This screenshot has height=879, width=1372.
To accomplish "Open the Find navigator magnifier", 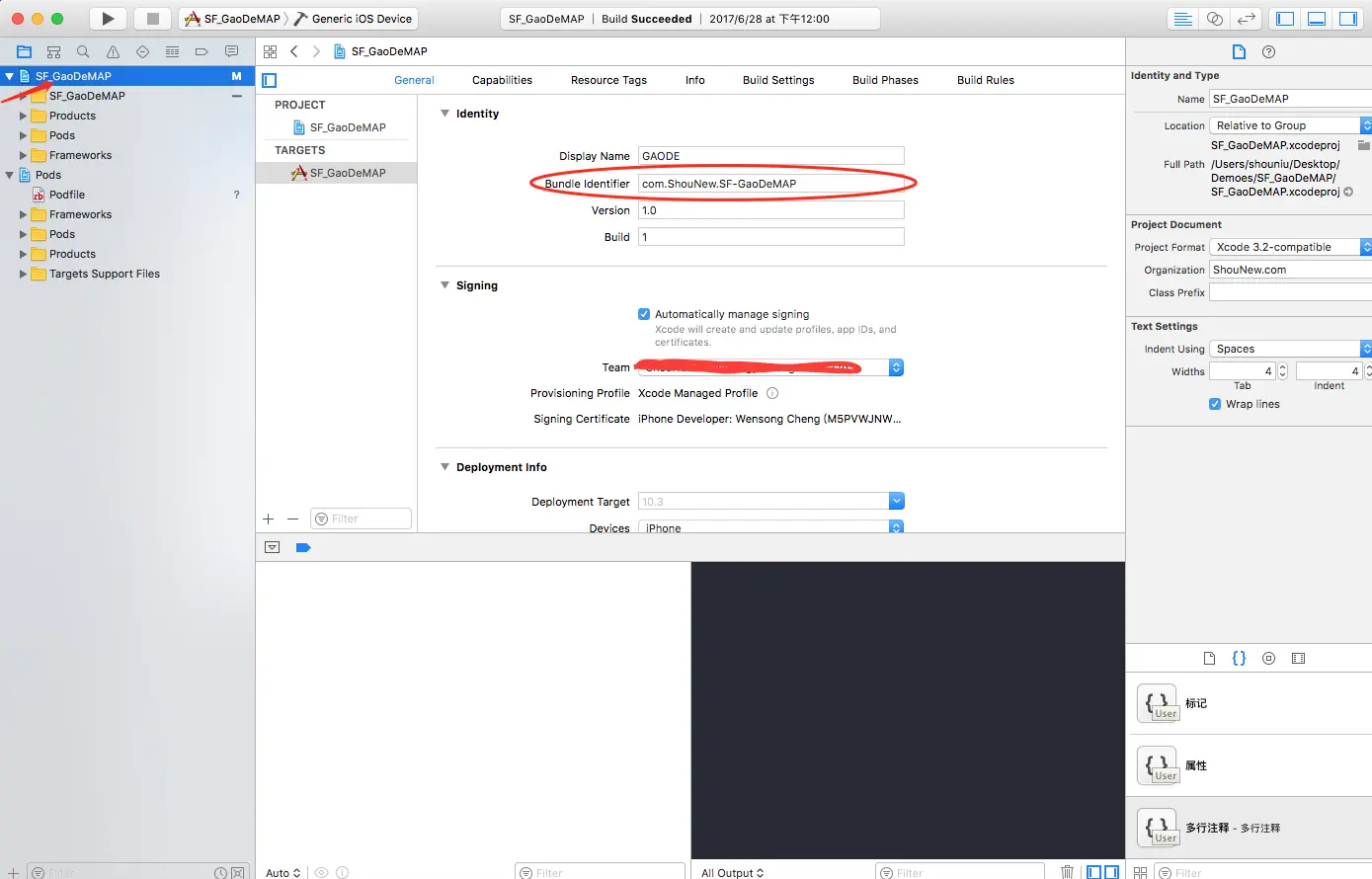I will [83, 51].
